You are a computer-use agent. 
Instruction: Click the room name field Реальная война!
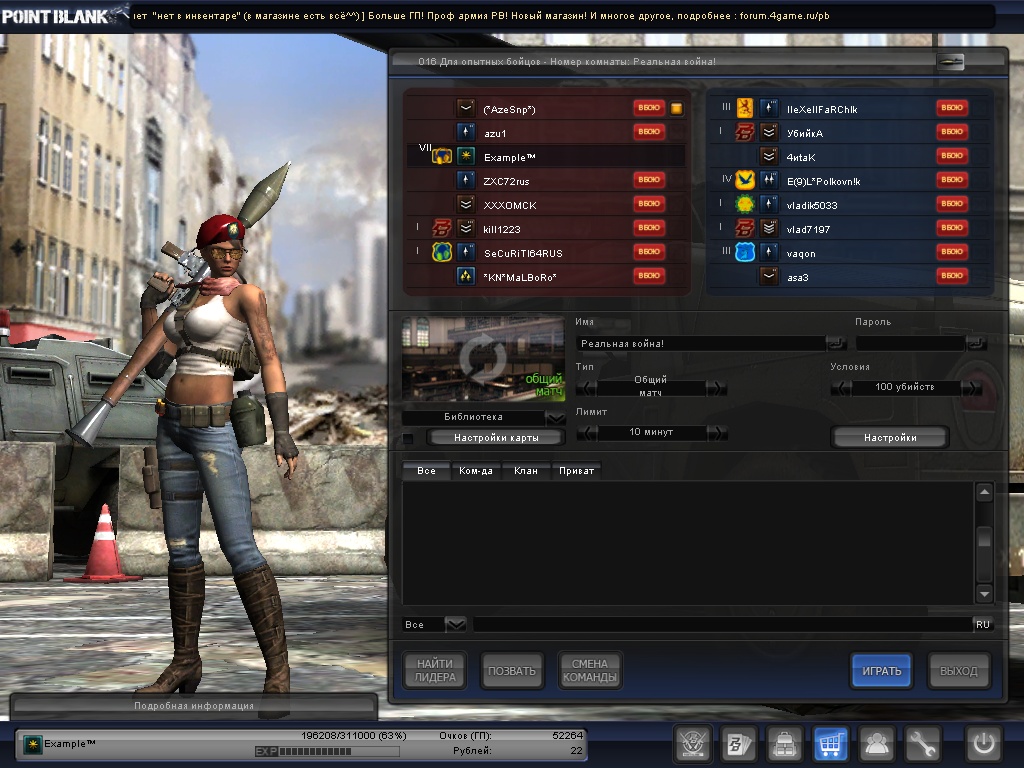click(700, 344)
